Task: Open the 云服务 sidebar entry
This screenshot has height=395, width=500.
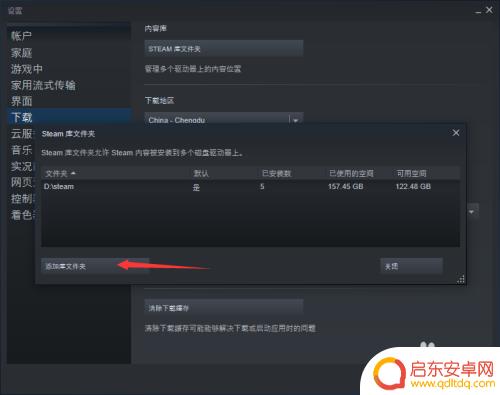Action: pyautogui.click(x=21, y=134)
